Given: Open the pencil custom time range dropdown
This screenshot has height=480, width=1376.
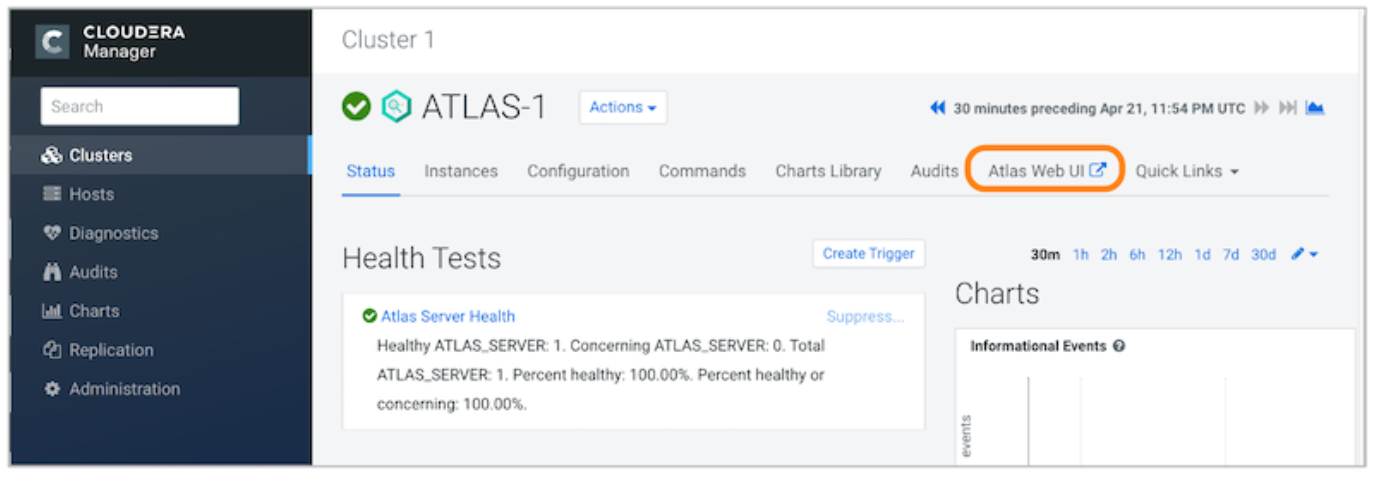Looking at the screenshot, I should point(1304,254).
